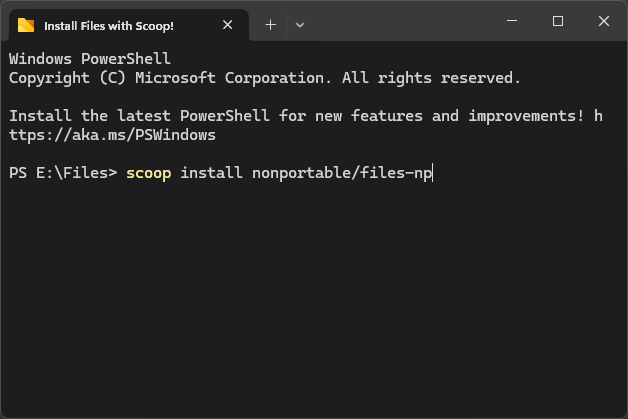628x419 pixels.
Task: Open a new tab with plus button
Action: 270,25
